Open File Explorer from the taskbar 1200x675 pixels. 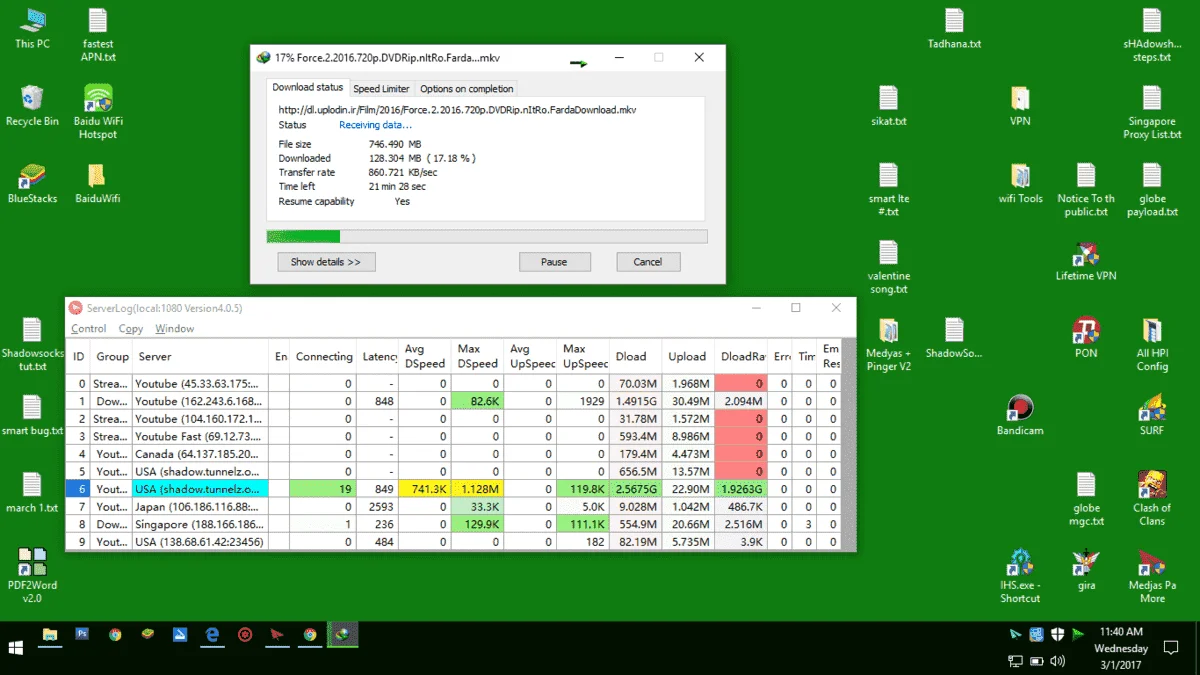[x=51, y=635]
